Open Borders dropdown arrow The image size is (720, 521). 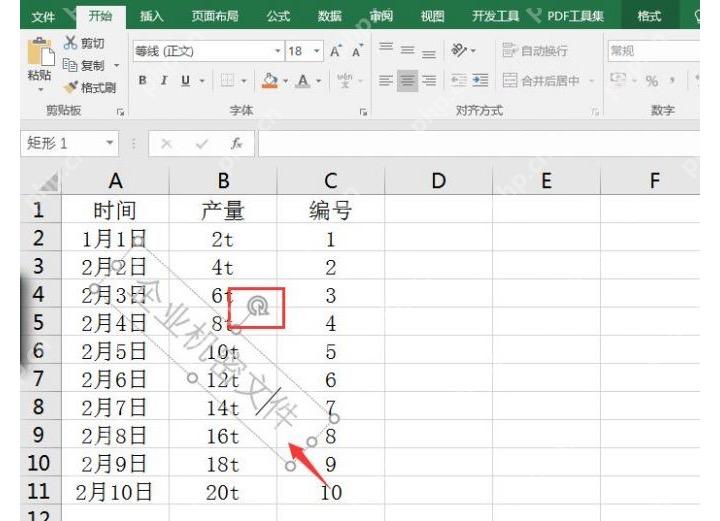point(244,81)
